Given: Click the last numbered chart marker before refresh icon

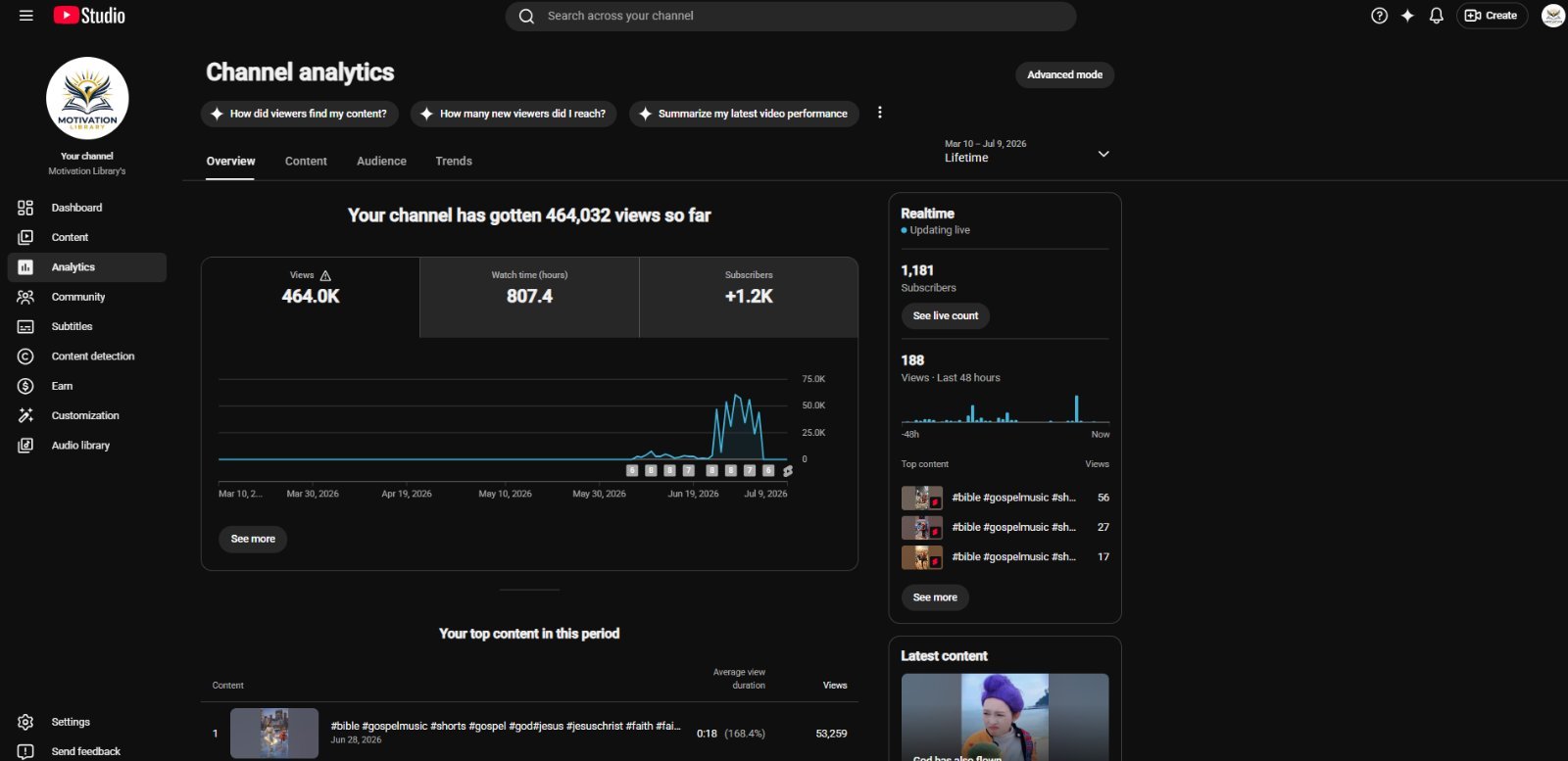Looking at the screenshot, I should pos(768,471).
